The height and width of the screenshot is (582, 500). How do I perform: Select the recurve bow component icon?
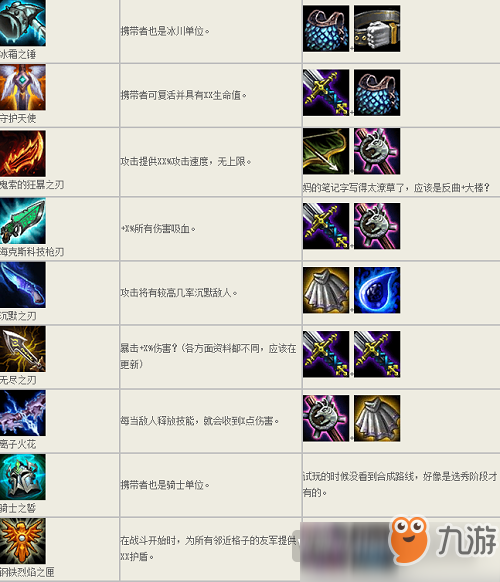coord(326,151)
